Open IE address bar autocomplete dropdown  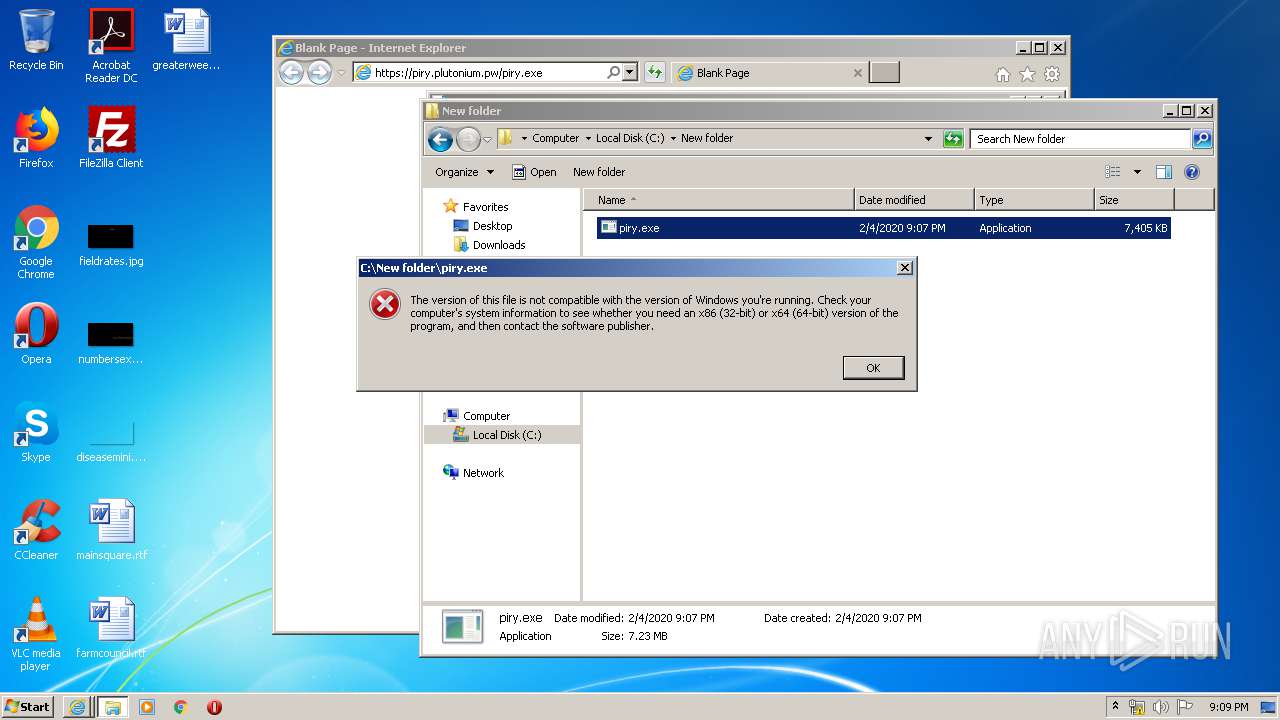click(x=630, y=72)
